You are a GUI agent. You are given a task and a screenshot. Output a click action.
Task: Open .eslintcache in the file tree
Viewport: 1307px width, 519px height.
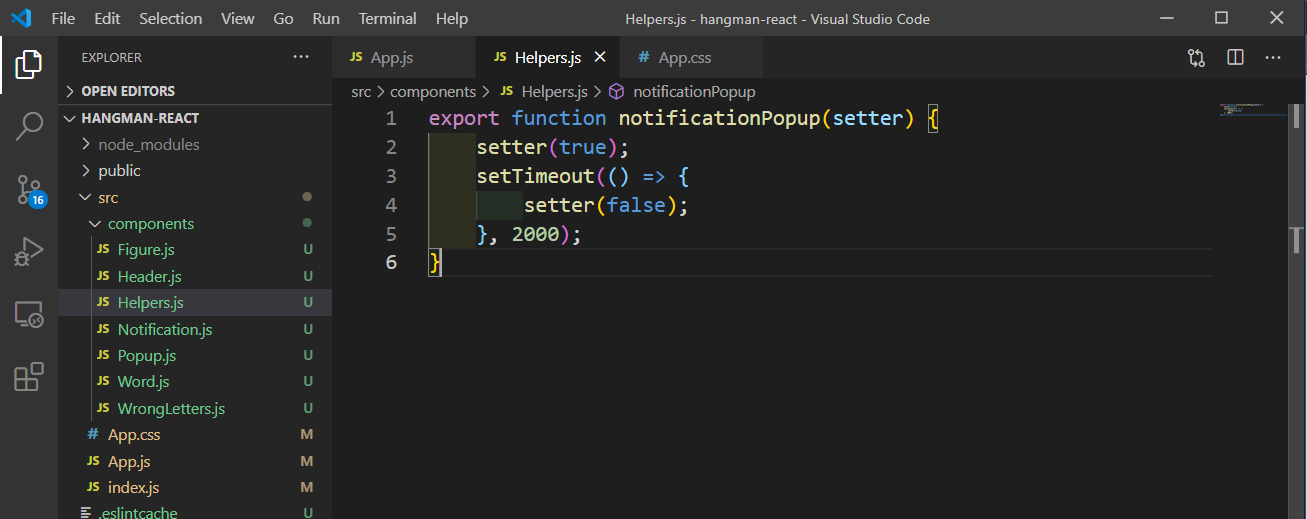coord(195,513)
